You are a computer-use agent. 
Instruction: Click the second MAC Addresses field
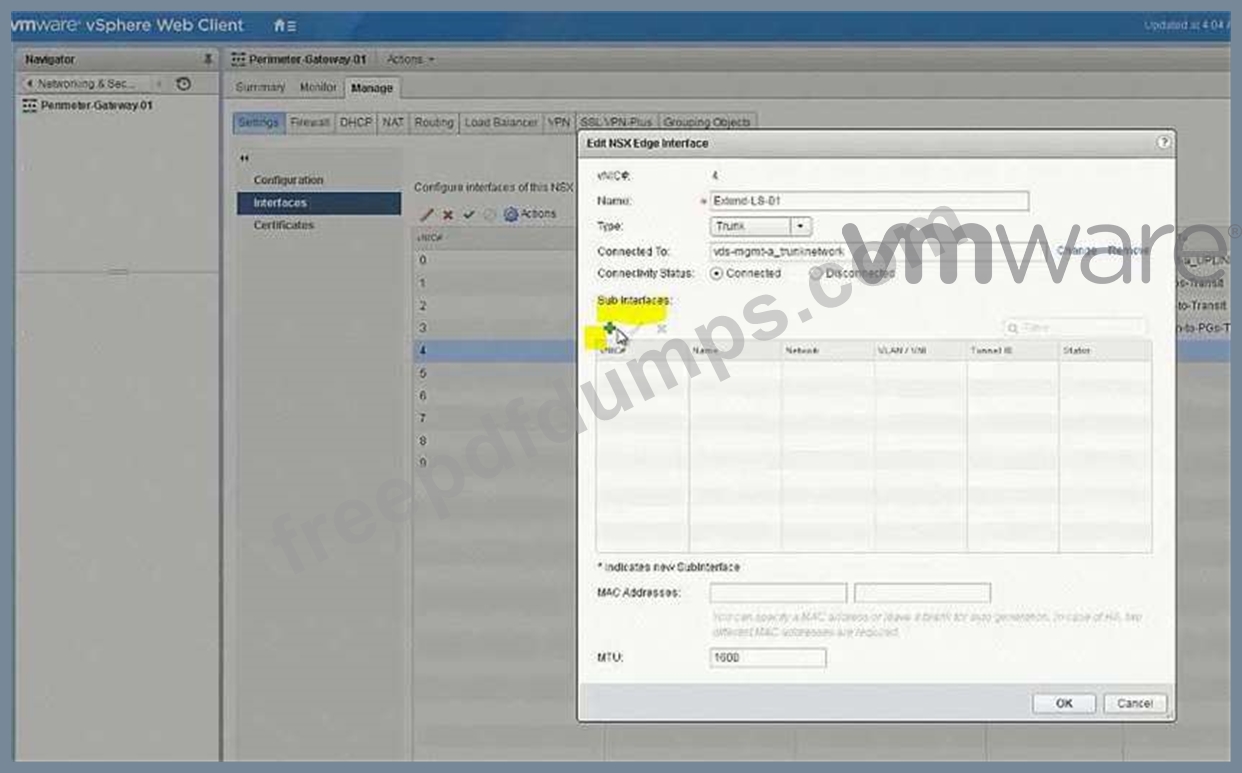923,593
